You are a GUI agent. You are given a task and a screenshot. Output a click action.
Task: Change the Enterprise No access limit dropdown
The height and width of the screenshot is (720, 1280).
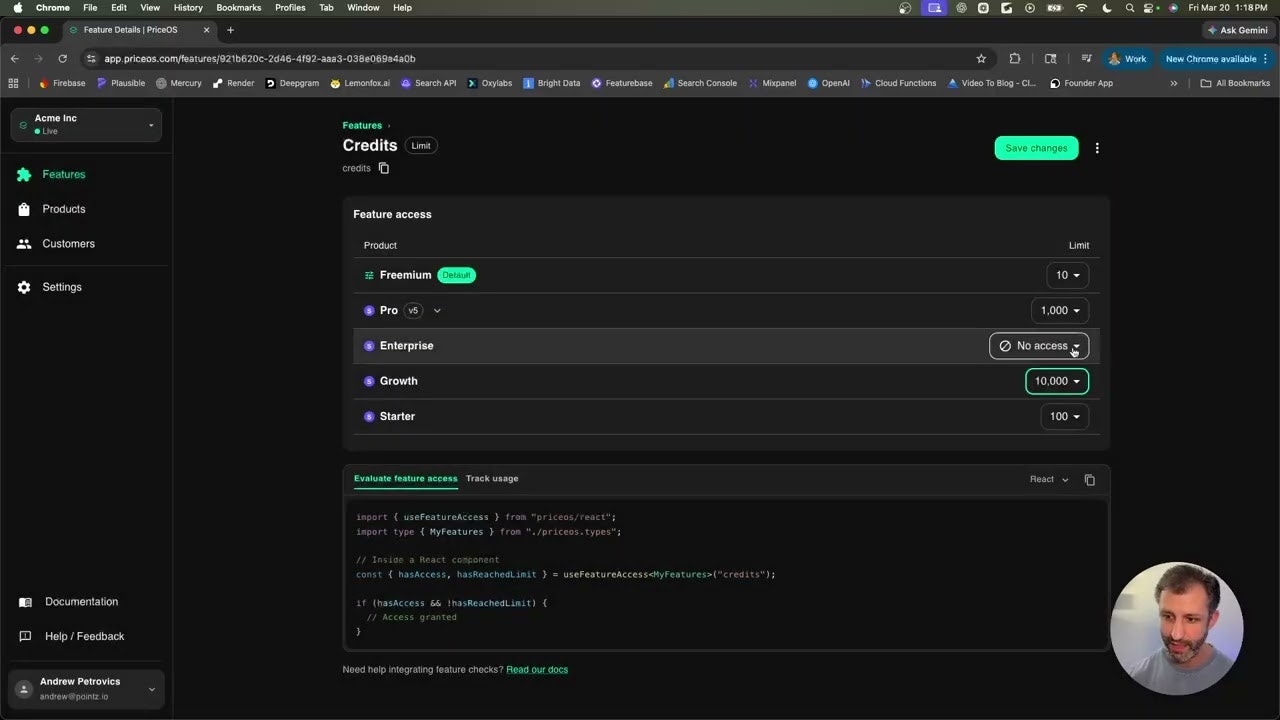(x=1039, y=345)
